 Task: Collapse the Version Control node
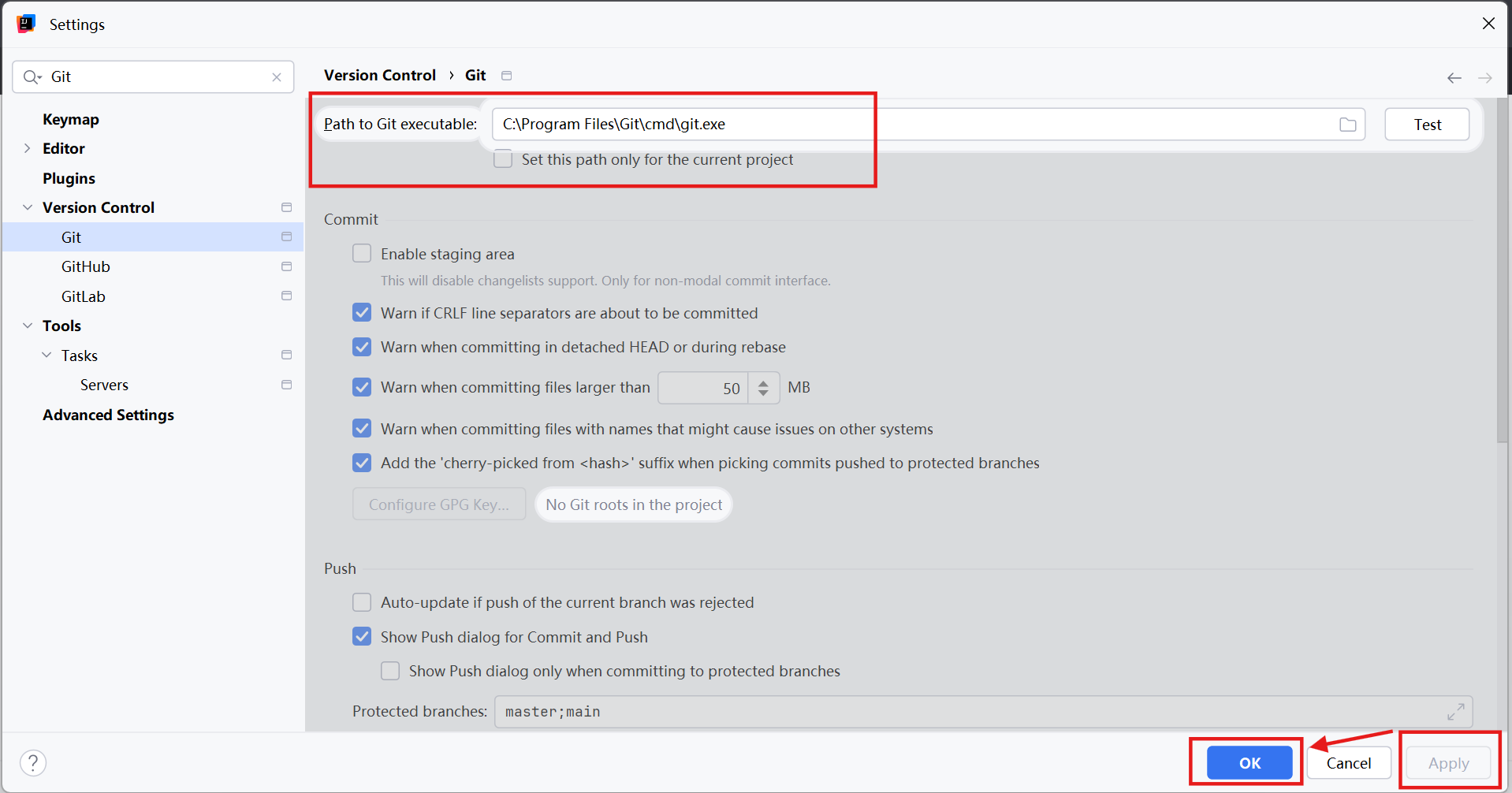28,207
